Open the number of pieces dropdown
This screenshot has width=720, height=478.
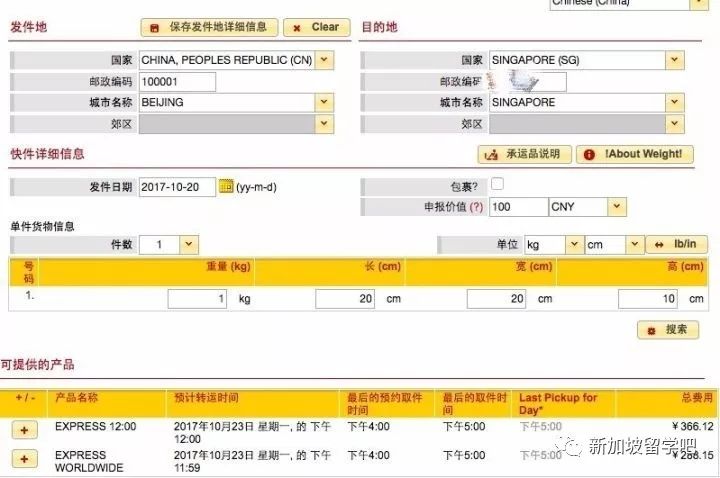(169, 245)
